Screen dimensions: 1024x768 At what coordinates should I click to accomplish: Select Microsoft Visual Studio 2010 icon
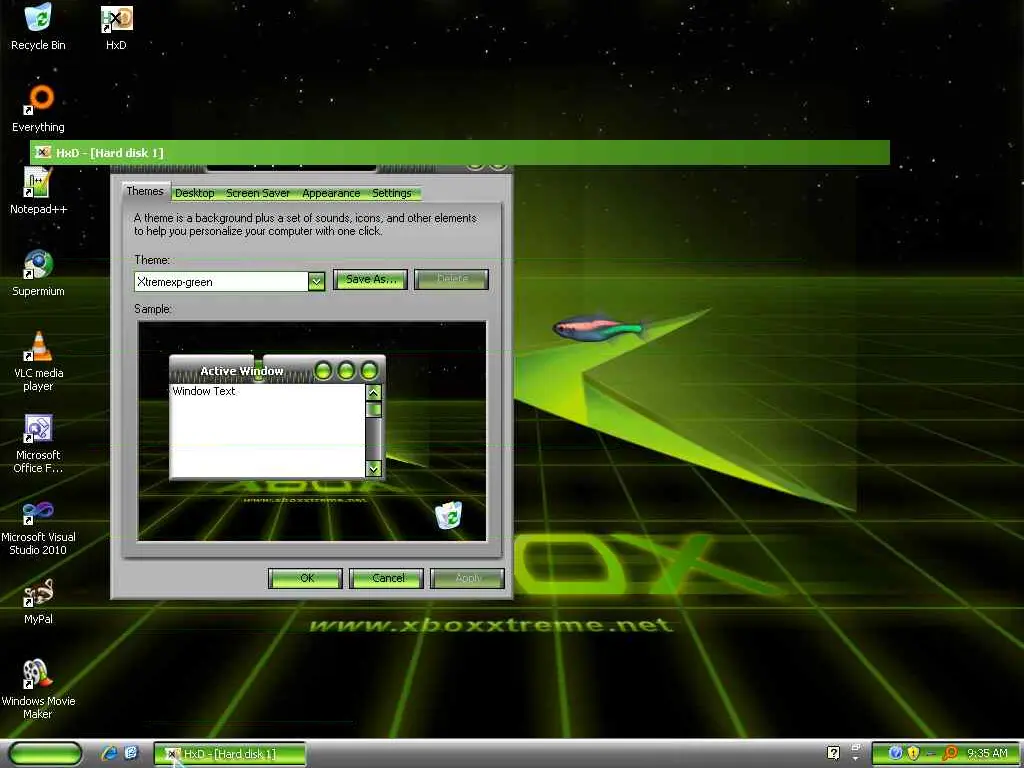click(39, 526)
